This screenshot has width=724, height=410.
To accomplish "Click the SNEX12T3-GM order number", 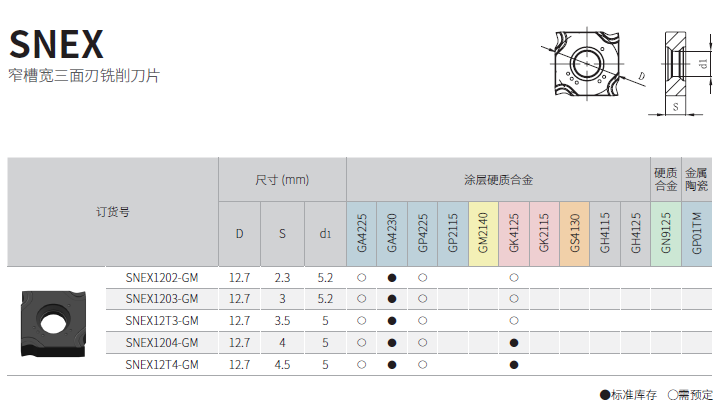I will coord(162,321).
